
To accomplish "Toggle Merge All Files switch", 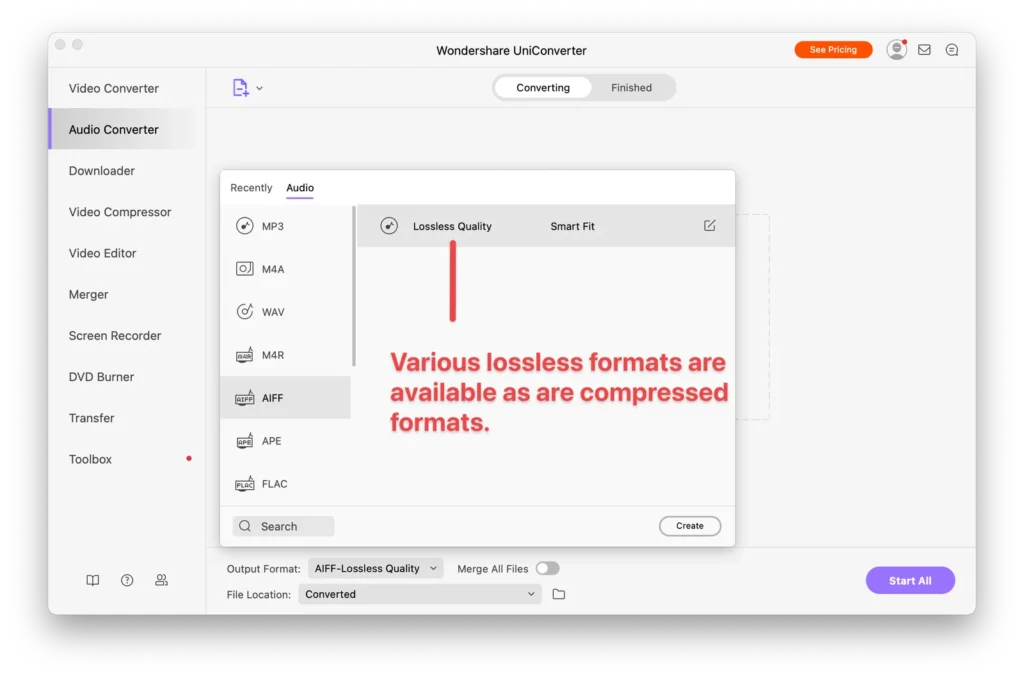I will point(548,568).
